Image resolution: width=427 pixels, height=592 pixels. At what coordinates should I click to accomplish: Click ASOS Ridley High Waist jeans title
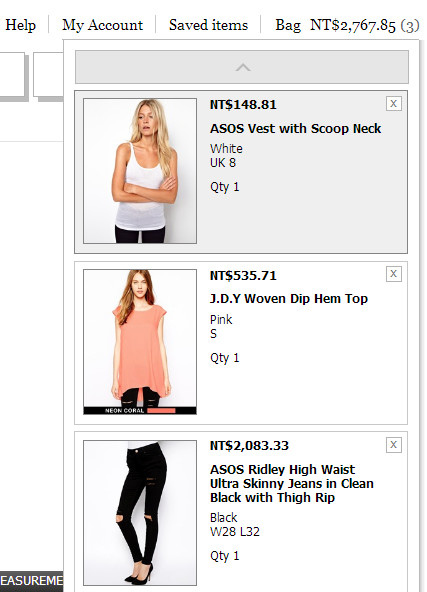[x=292, y=484]
